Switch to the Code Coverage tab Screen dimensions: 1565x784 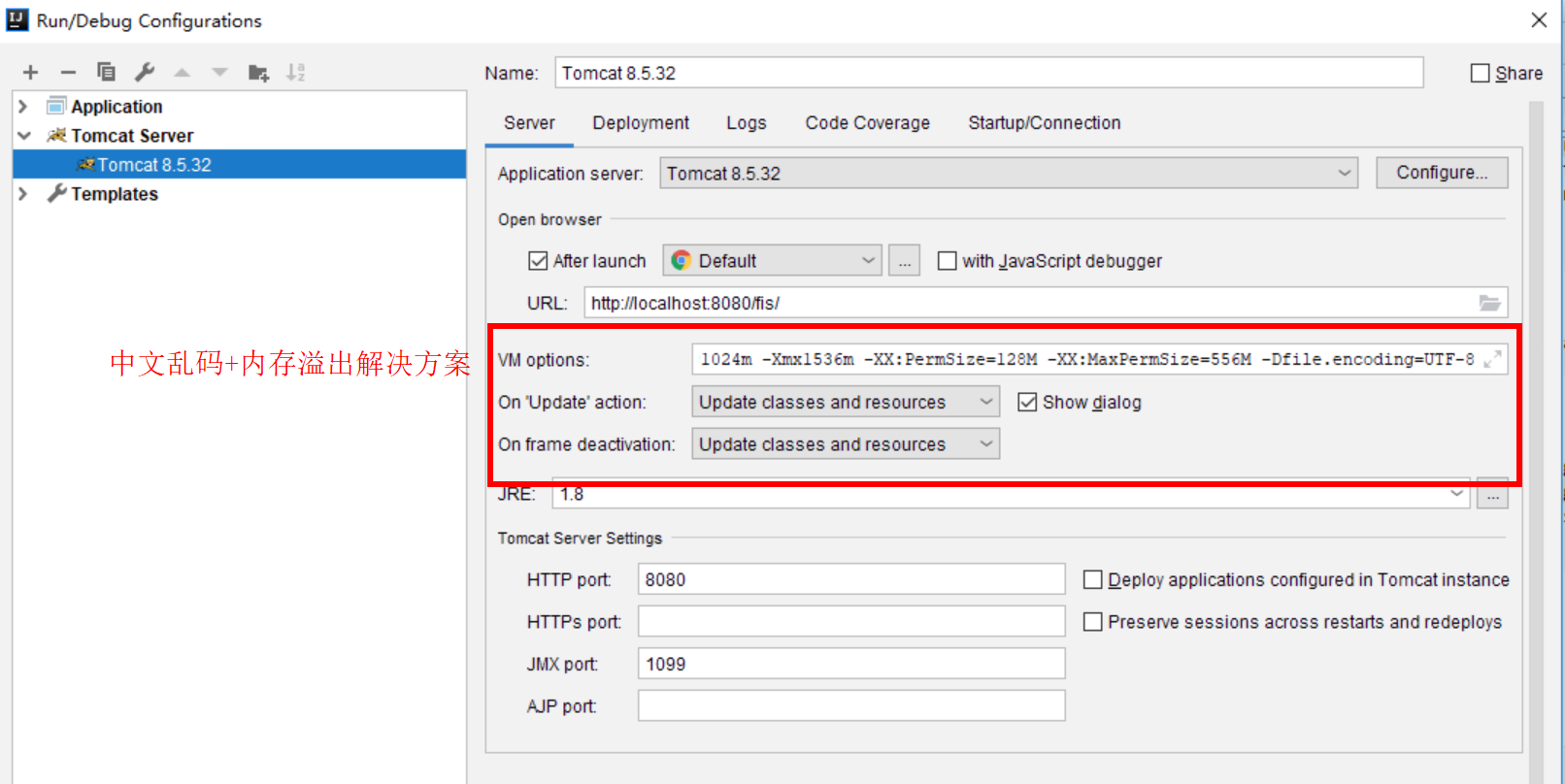tap(867, 122)
